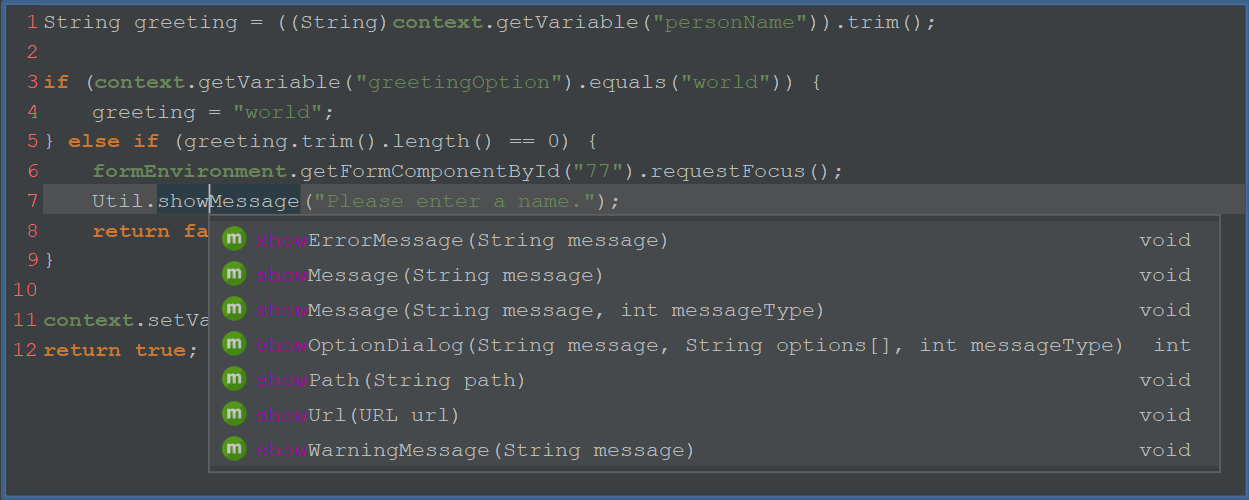Choose showMessage(String message) completion

pyautogui.click(x=714, y=275)
